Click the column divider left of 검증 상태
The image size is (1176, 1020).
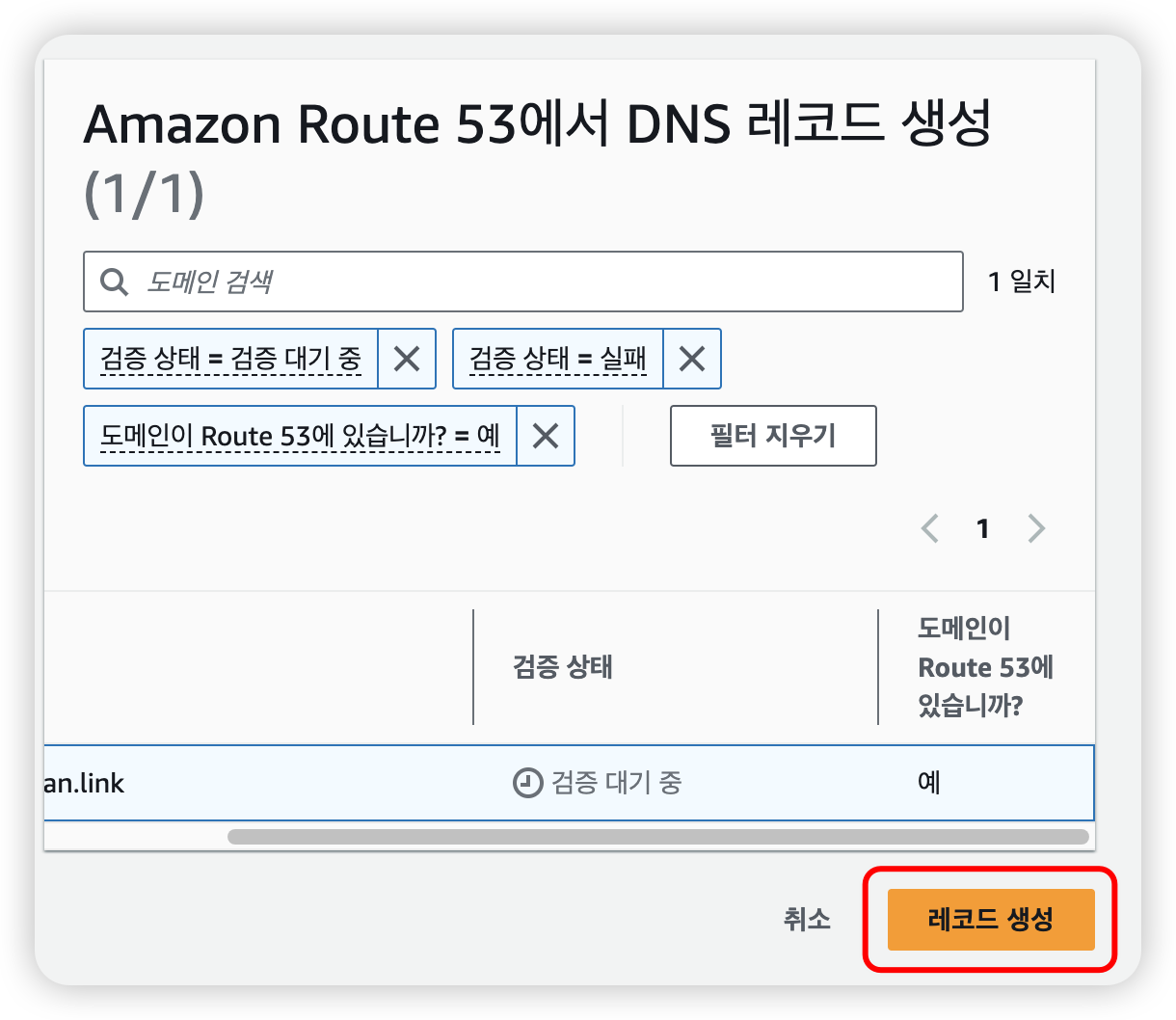pyautogui.click(x=473, y=667)
